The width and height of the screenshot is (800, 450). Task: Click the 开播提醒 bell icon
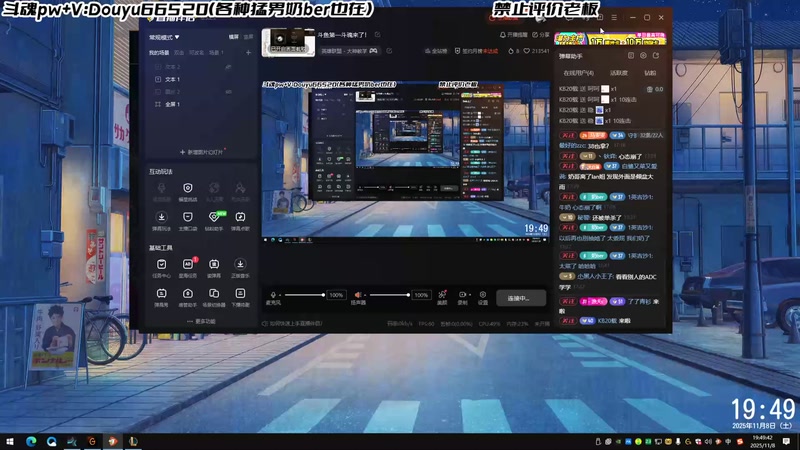click(x=503, y=35)
